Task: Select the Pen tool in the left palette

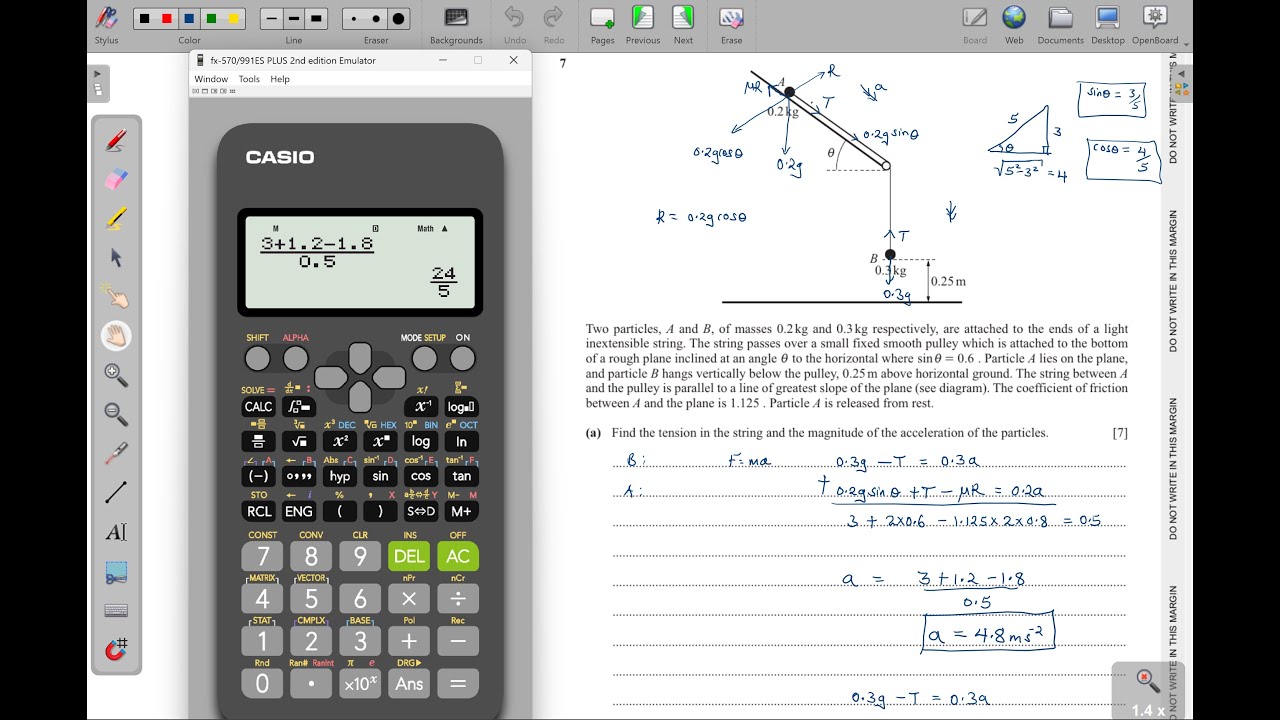Action: (x=116, y=141)
